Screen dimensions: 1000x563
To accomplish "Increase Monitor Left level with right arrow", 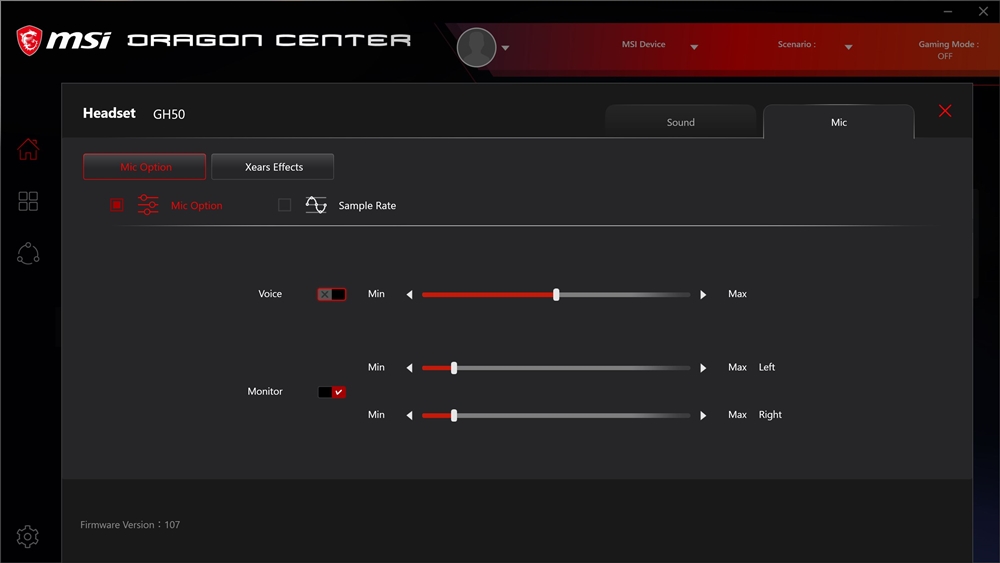I will pyautogui.click(x=703, y=368).
